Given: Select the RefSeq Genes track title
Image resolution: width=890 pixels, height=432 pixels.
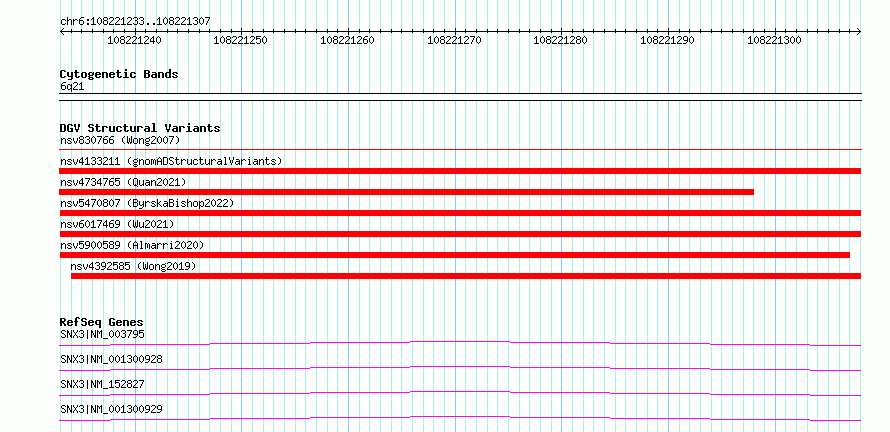Looking at the screenshot, I should pyautogui.click(x=101, y=322).
